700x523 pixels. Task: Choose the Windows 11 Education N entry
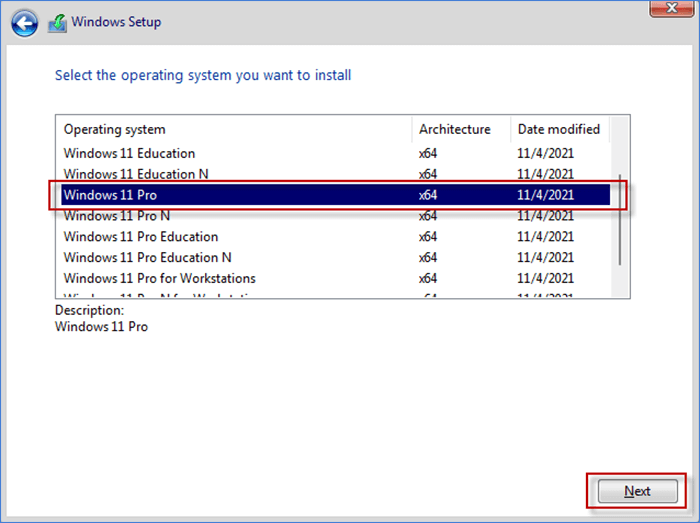[136, 174]
